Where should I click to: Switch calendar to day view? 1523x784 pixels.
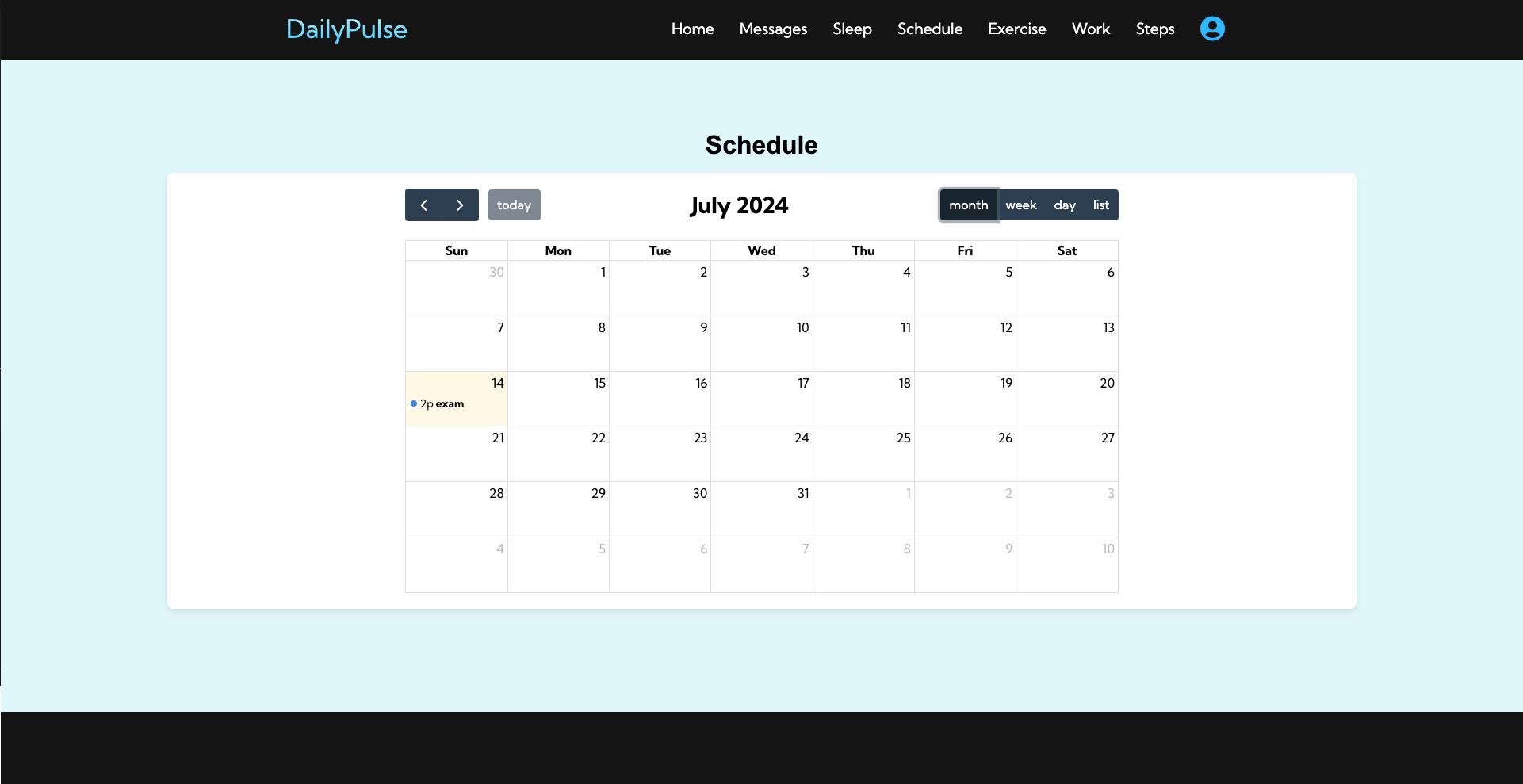coord(1064,205)
